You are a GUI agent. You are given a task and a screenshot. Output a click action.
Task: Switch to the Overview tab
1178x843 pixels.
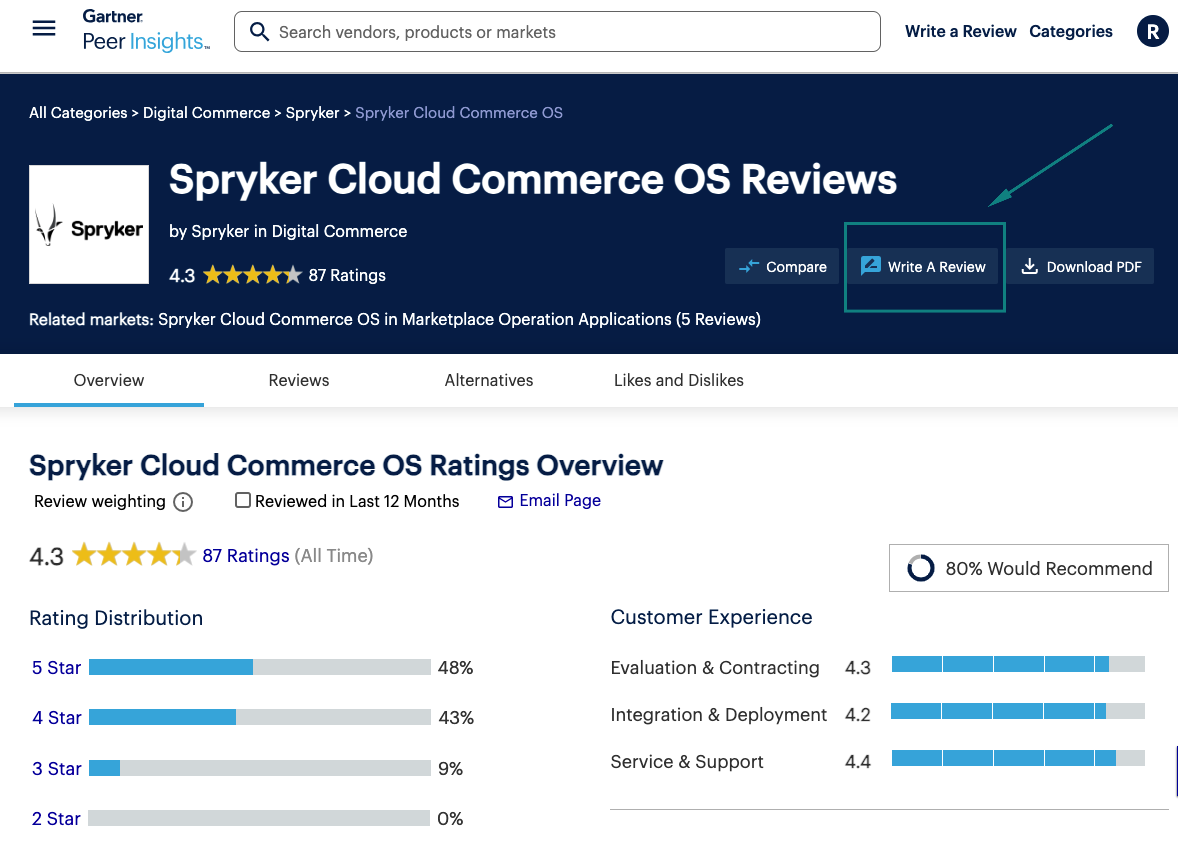(x=109, y=380)
